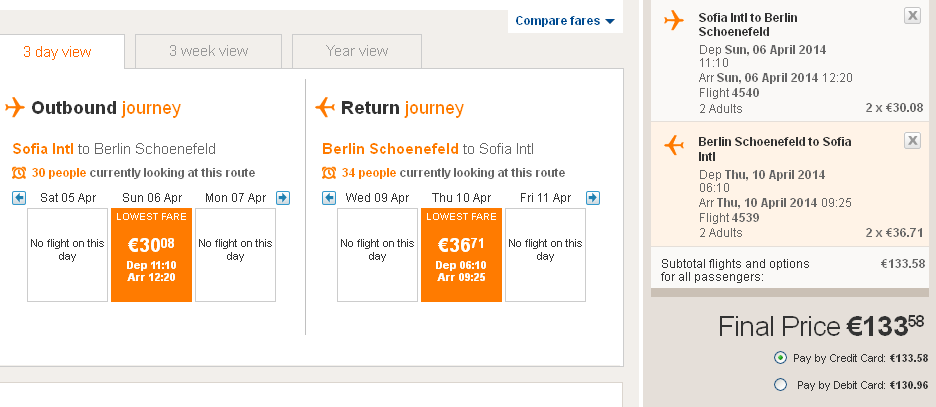The width and height of the screenshot is (936, 407).
Task: Select Pay by Credit Card option
Action: pyautogui.click(x=780, y=358)
